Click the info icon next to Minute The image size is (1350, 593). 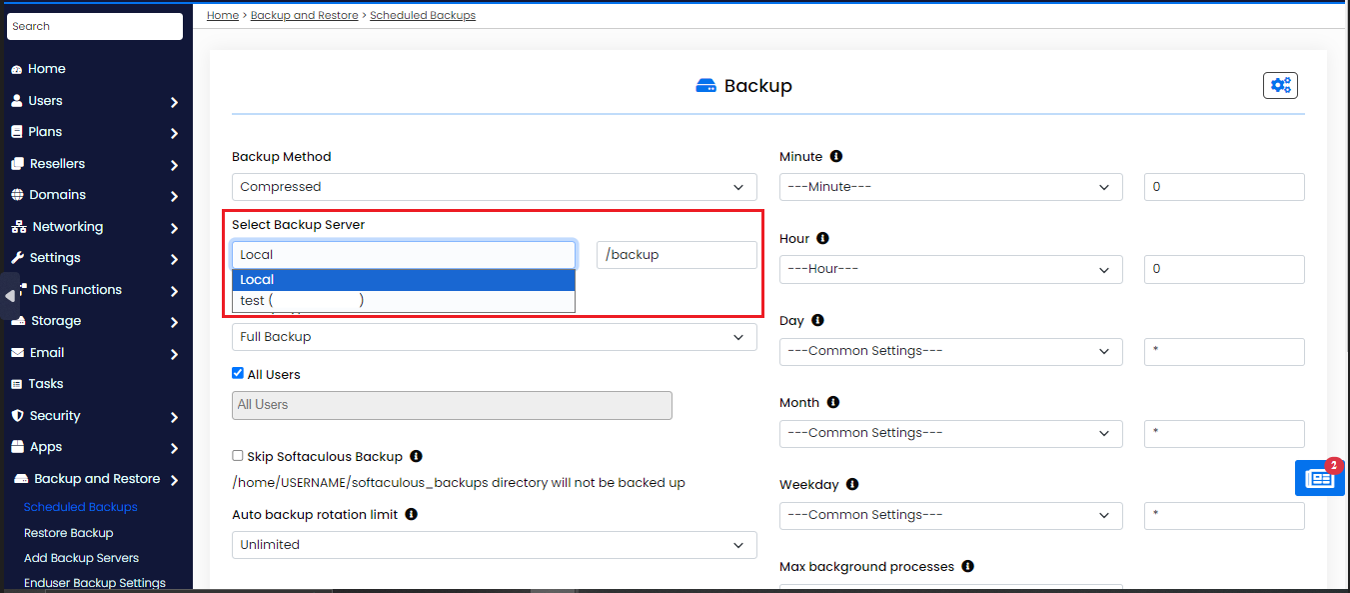[836, 157]
